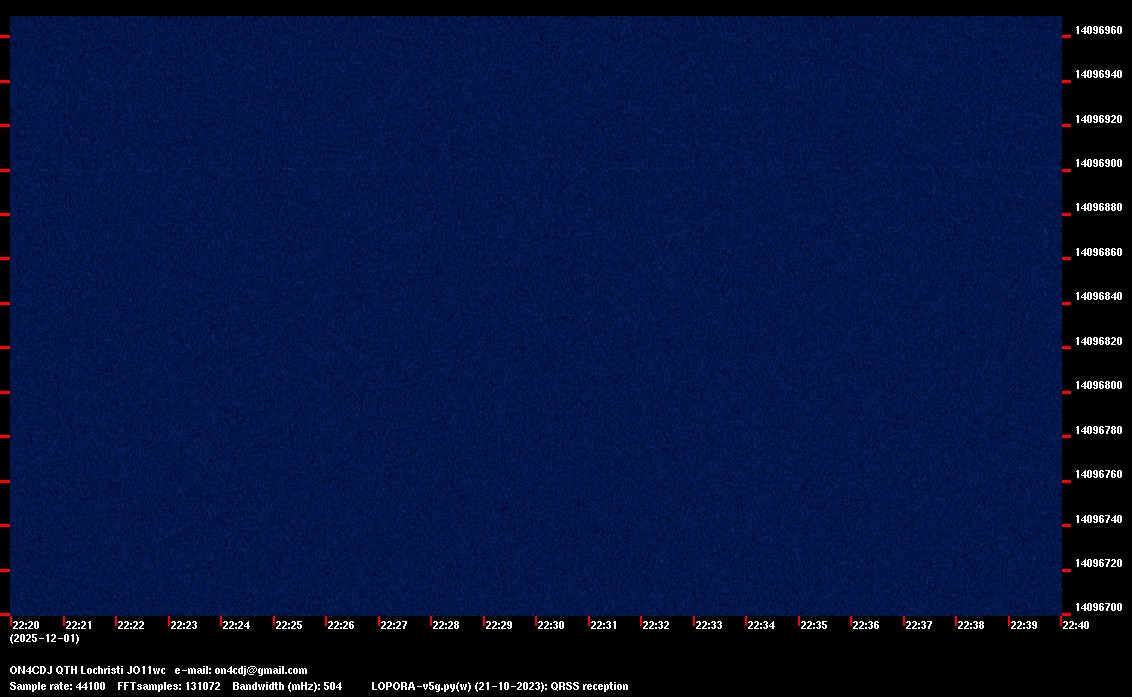1132x697 pixels.
Task: Click the 22:36 time label
Action: tap(866, 625)
